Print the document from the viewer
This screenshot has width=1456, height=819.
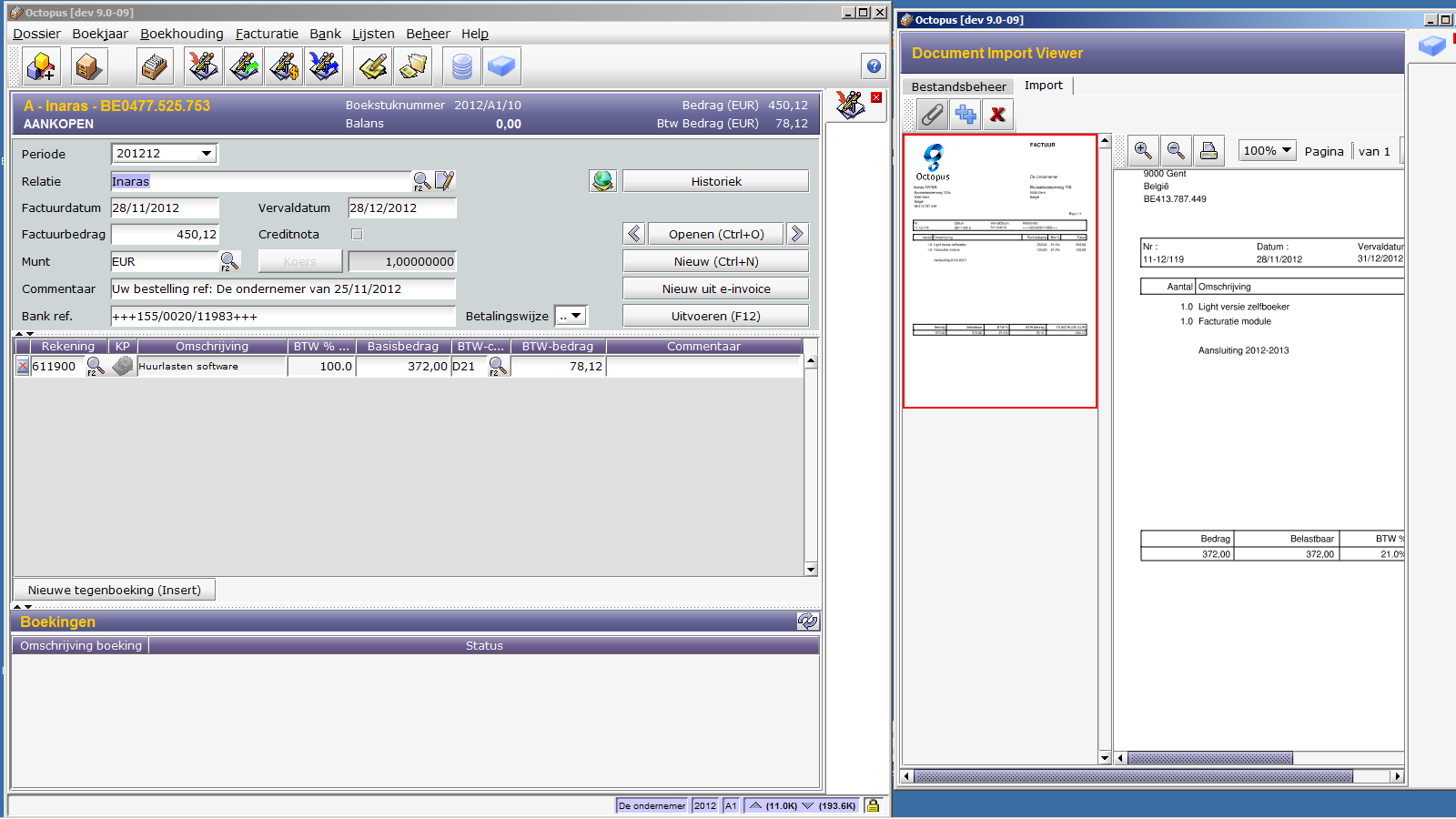[x=1208, y=151]
